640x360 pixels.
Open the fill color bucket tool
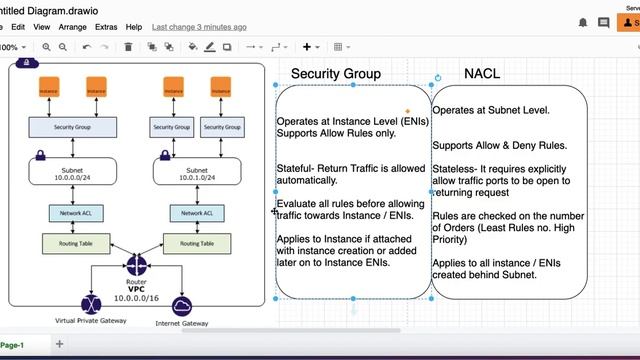point(193,47)
